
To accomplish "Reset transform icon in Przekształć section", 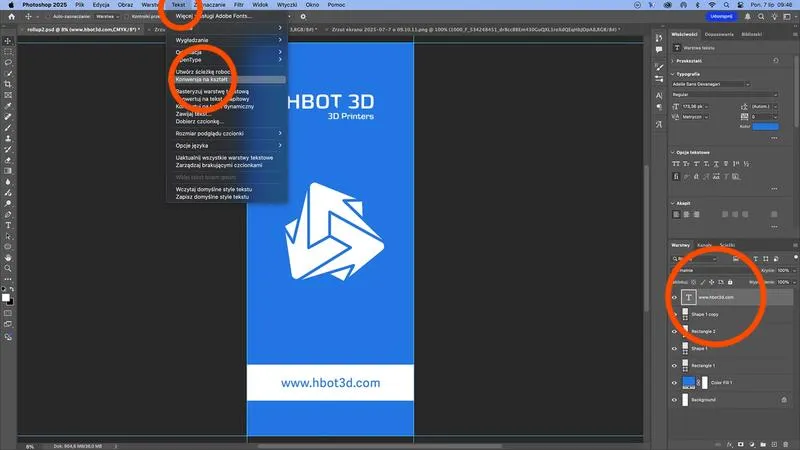I will 776,61.
